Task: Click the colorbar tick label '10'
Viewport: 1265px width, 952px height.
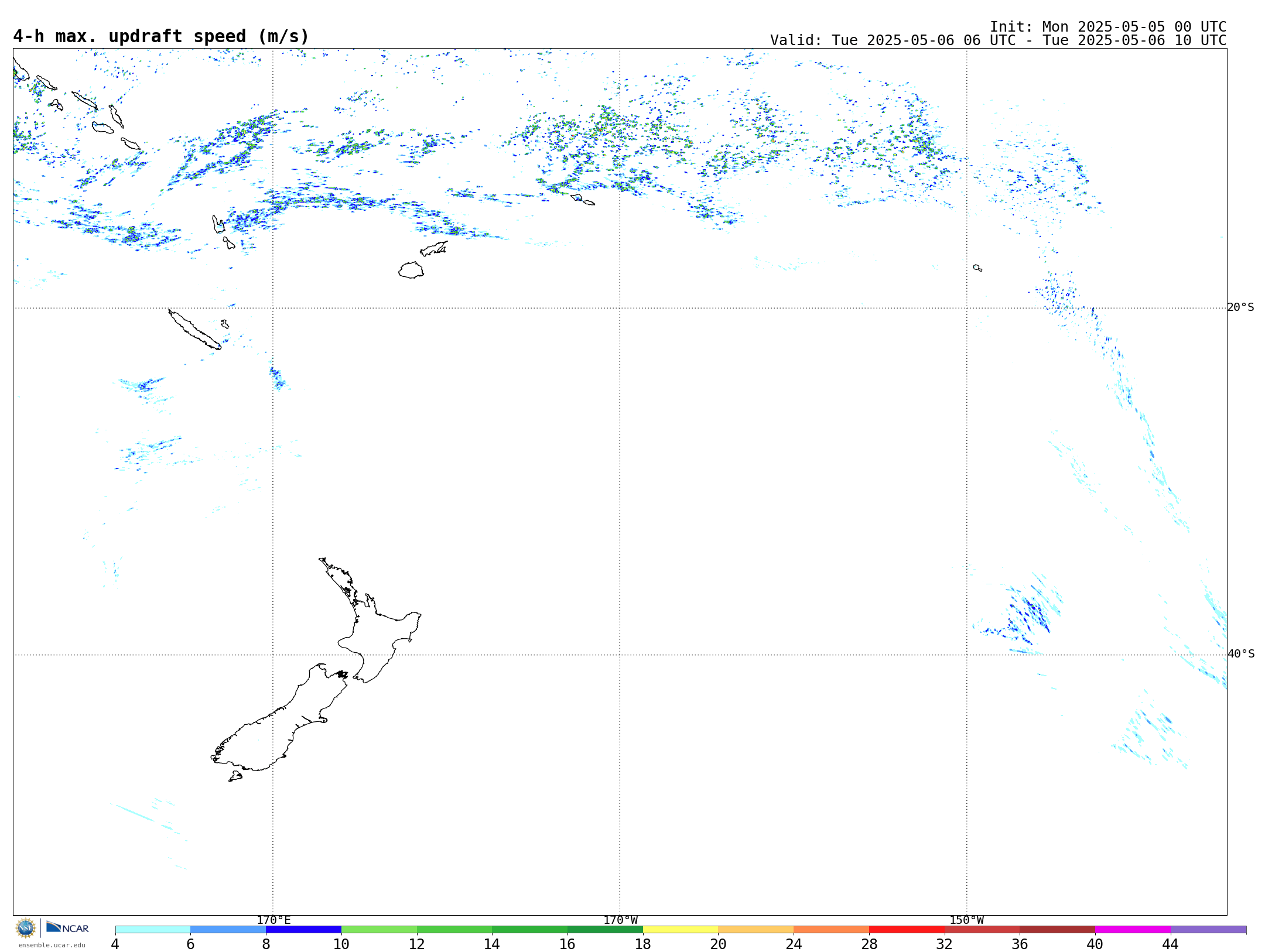Action: (341, 944)
